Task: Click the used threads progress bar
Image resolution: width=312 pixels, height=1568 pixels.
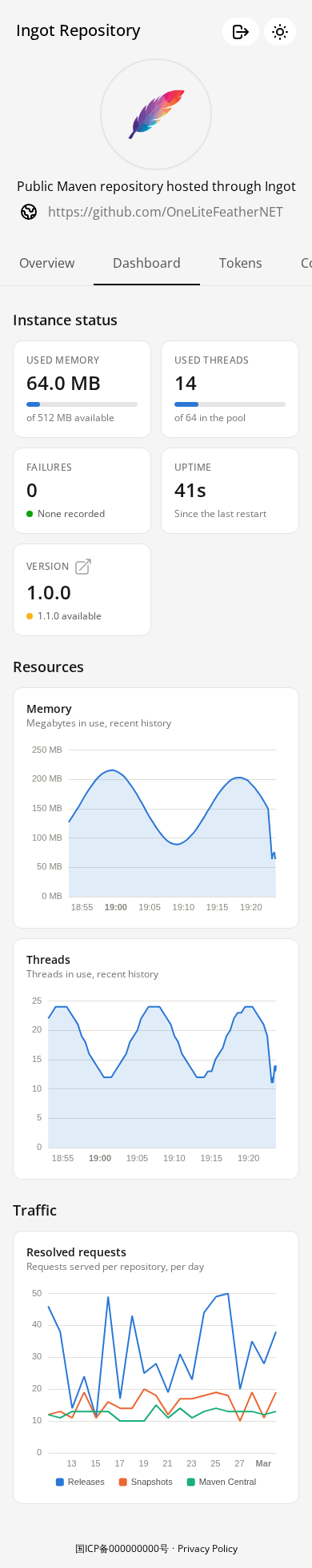Action: pos(230,404)
